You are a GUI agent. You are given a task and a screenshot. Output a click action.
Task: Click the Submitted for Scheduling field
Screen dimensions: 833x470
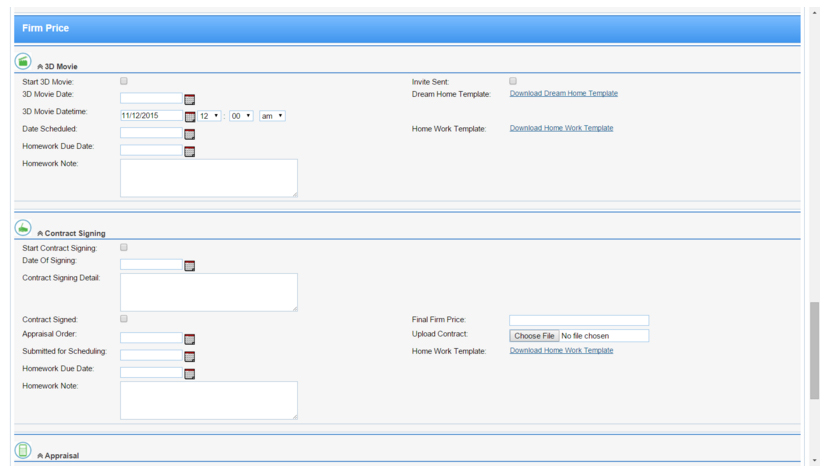(151, 355)
